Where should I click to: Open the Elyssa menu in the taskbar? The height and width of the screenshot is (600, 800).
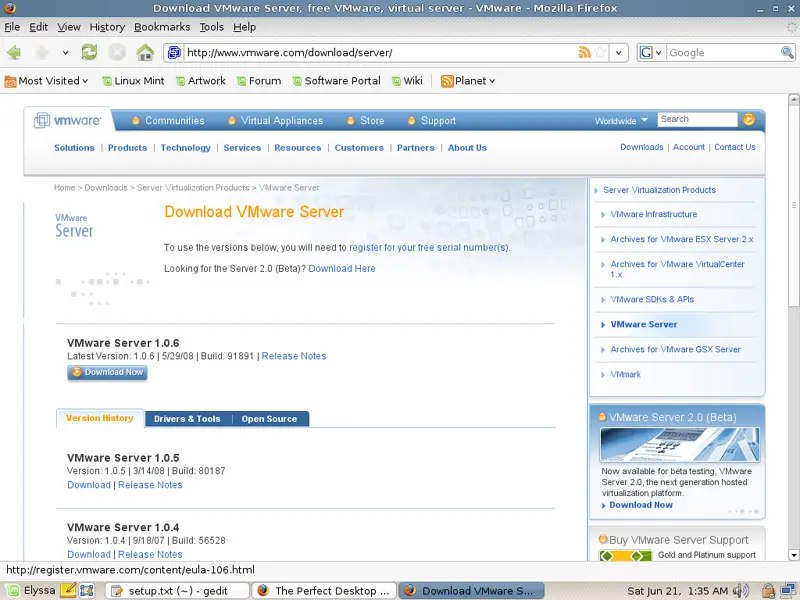[x=30, y=591]
